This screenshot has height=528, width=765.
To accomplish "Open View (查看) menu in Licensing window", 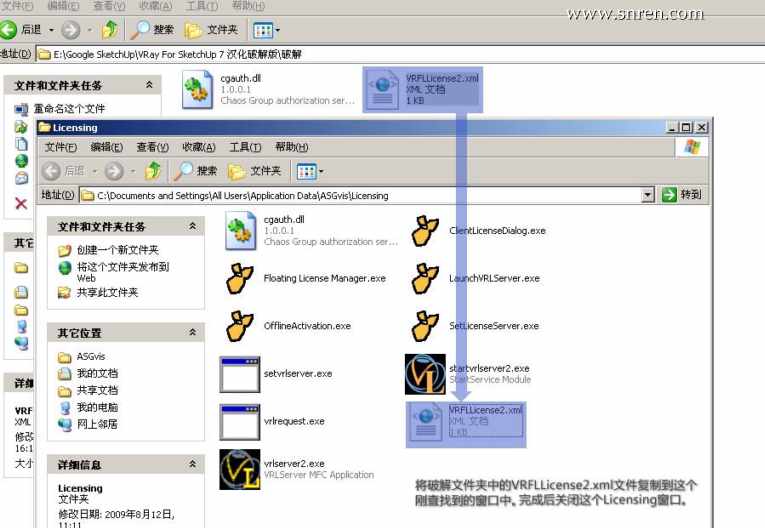I will (152, 147).
